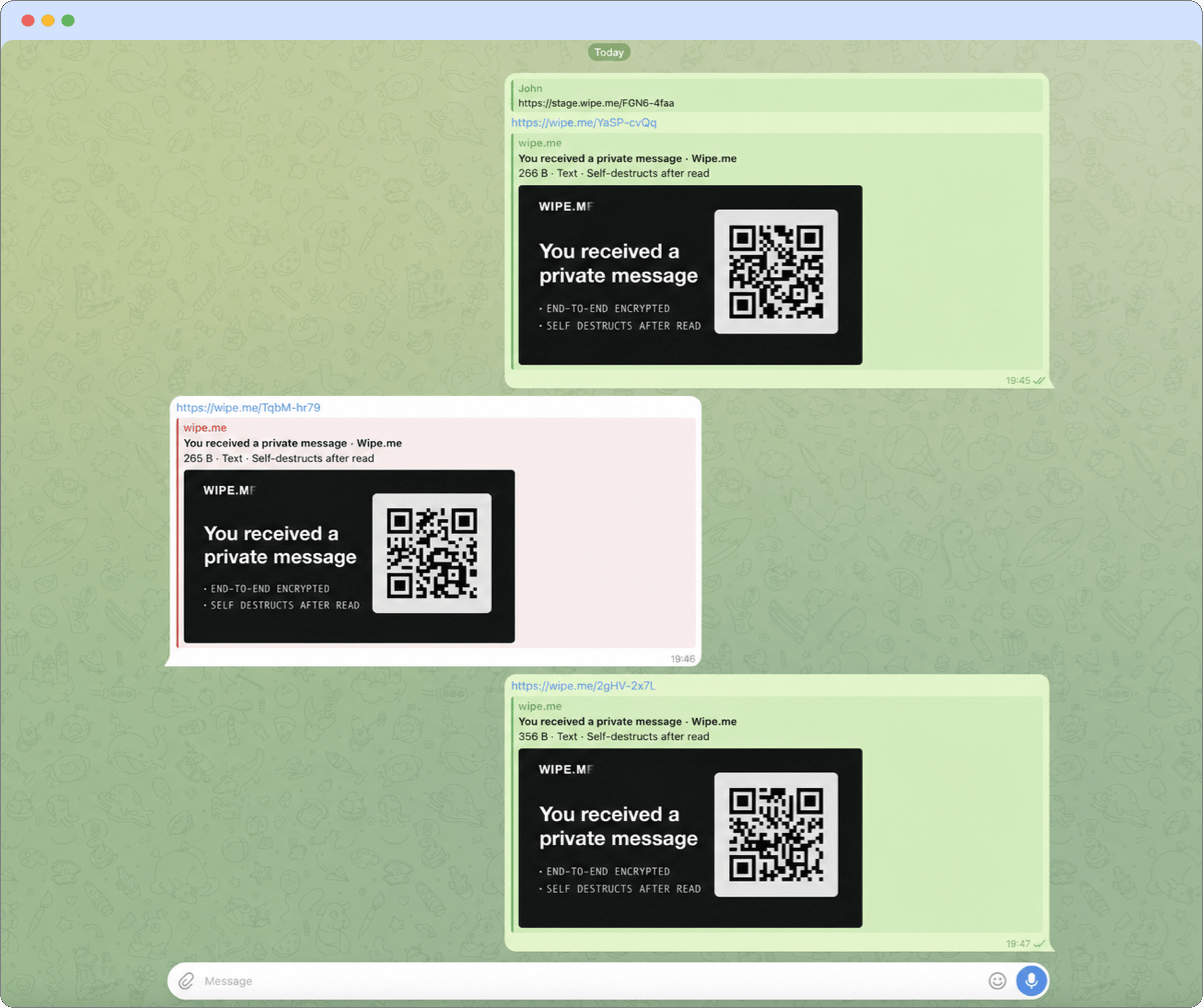
Task: Click read checkmarks on 19:45 message
Action: click(x=1039, y=381)
